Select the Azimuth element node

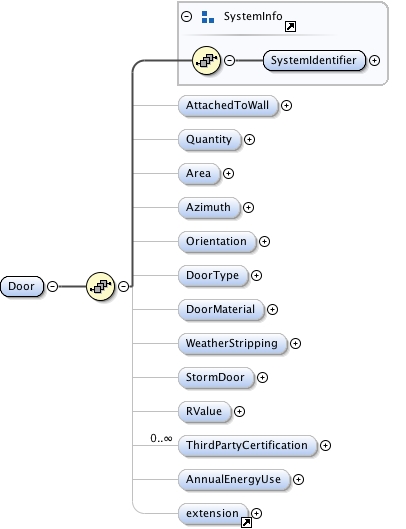tap(209, 207)
